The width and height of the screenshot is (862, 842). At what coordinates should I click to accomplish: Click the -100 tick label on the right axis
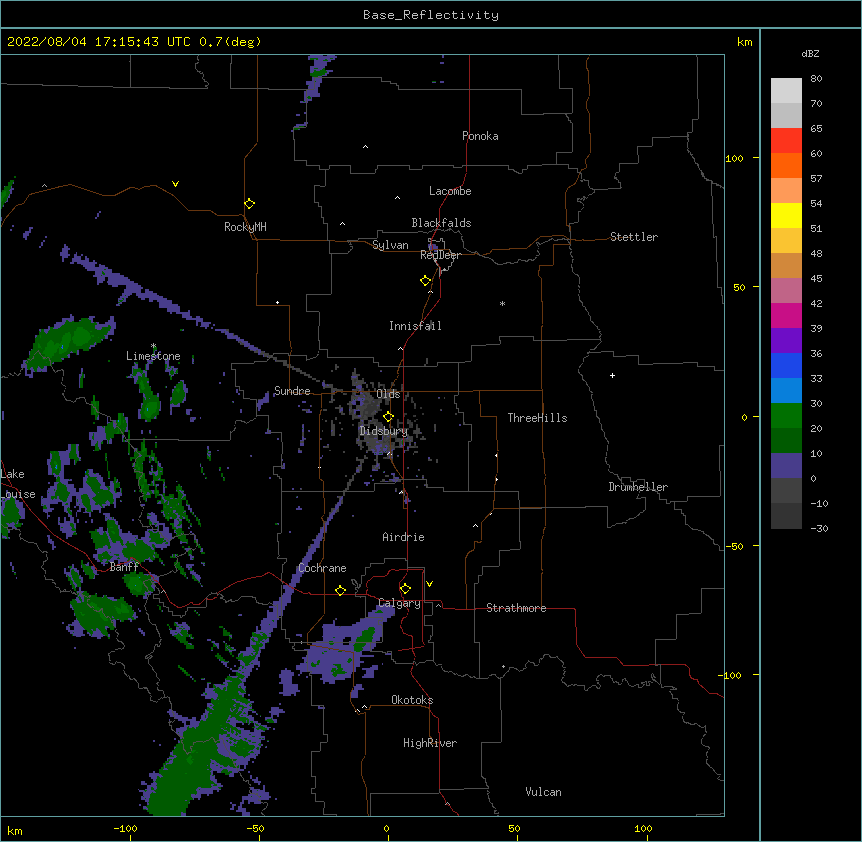pyautogui.click(x=731, y=675)
